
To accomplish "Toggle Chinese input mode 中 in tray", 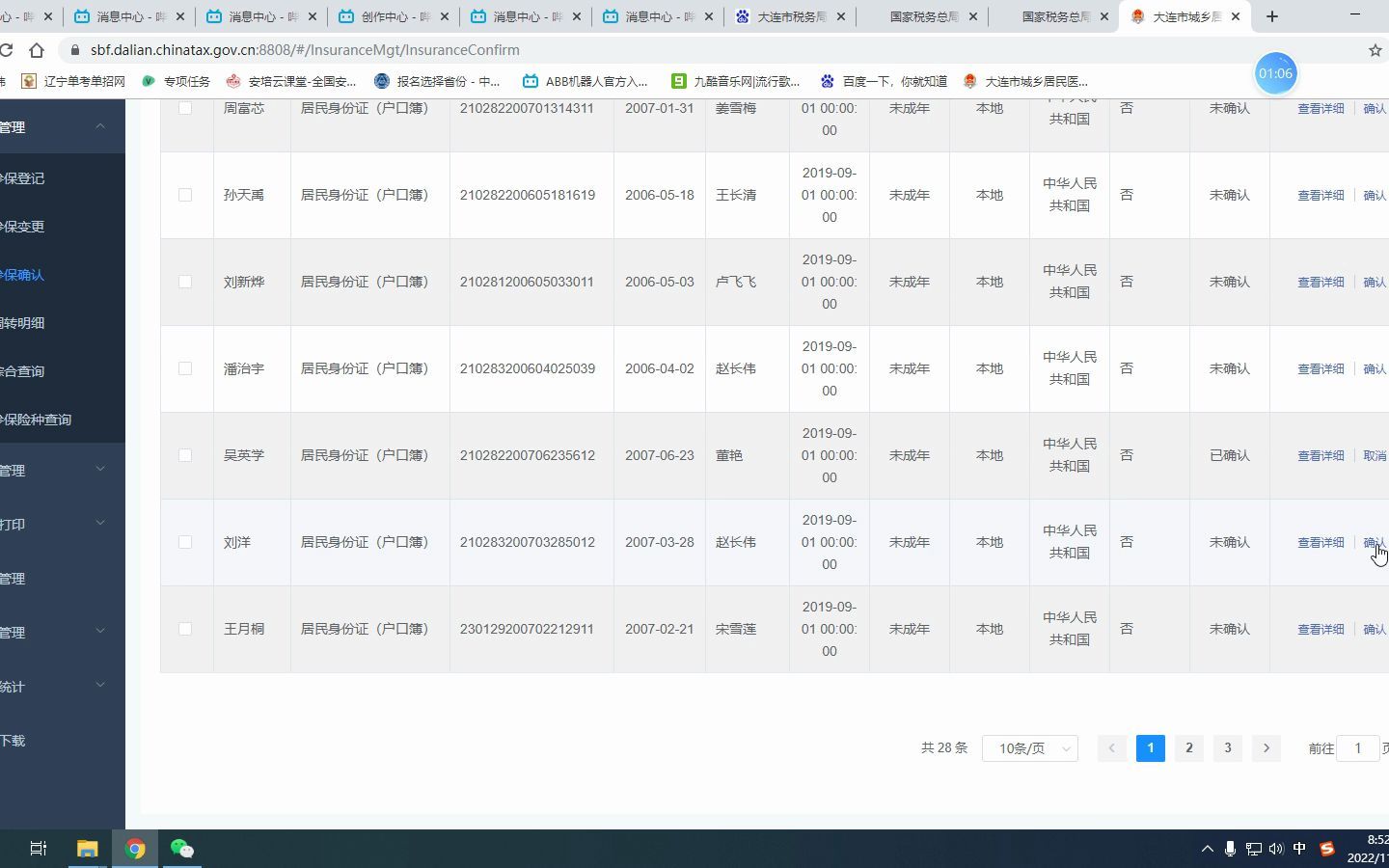I will coord(1299,849).
